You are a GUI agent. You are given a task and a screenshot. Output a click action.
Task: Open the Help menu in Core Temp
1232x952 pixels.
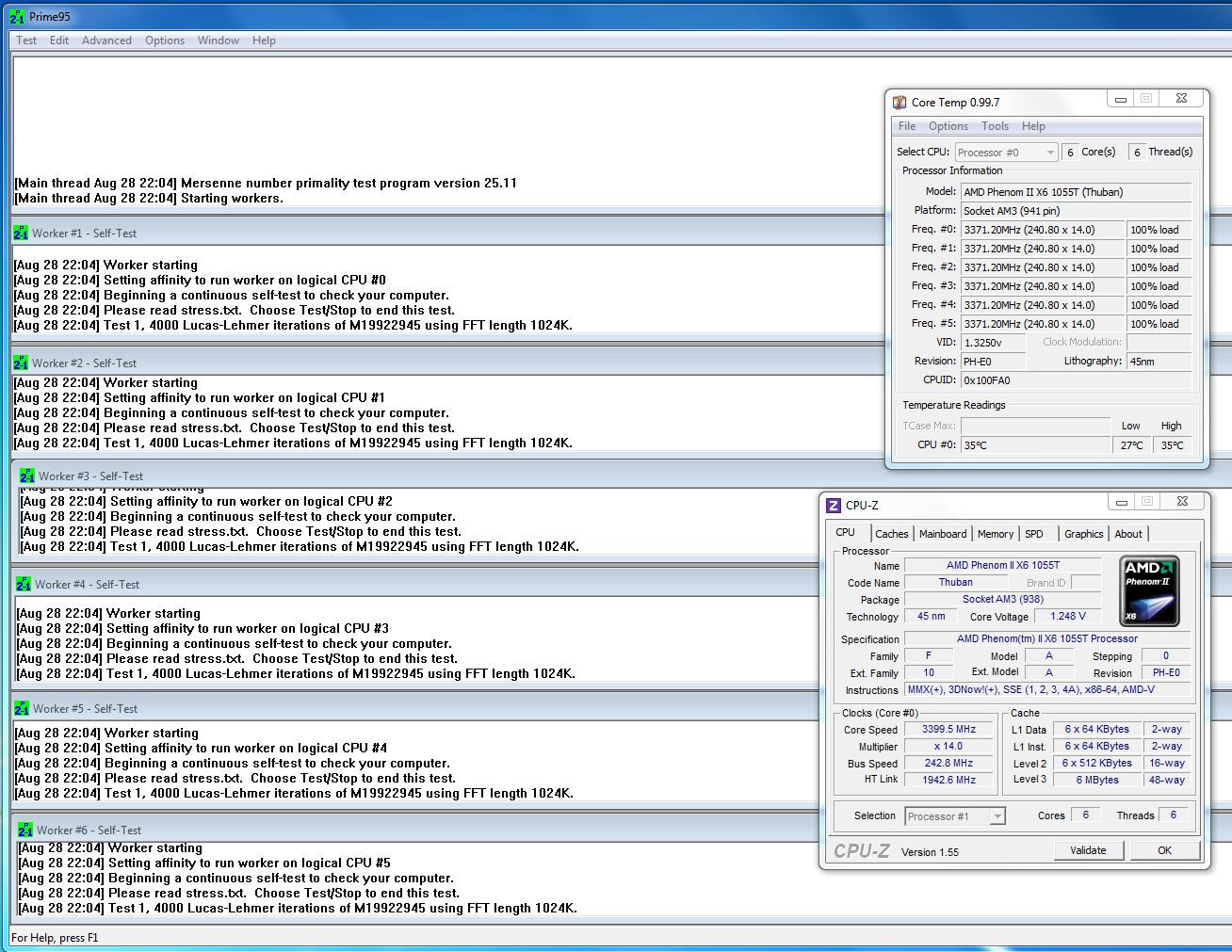pyautogui.click(x=1033, y=126)
